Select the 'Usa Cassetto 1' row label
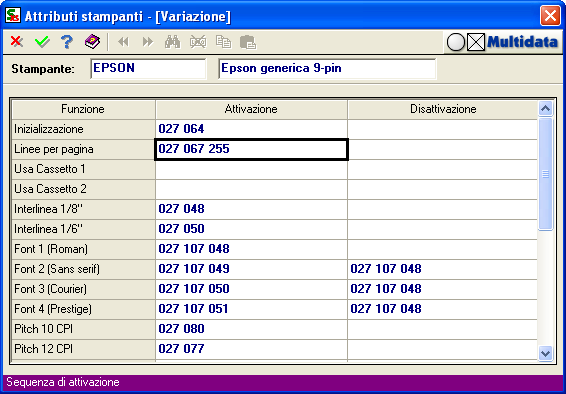This screenshot has height=394, width=566. (83, 169)
